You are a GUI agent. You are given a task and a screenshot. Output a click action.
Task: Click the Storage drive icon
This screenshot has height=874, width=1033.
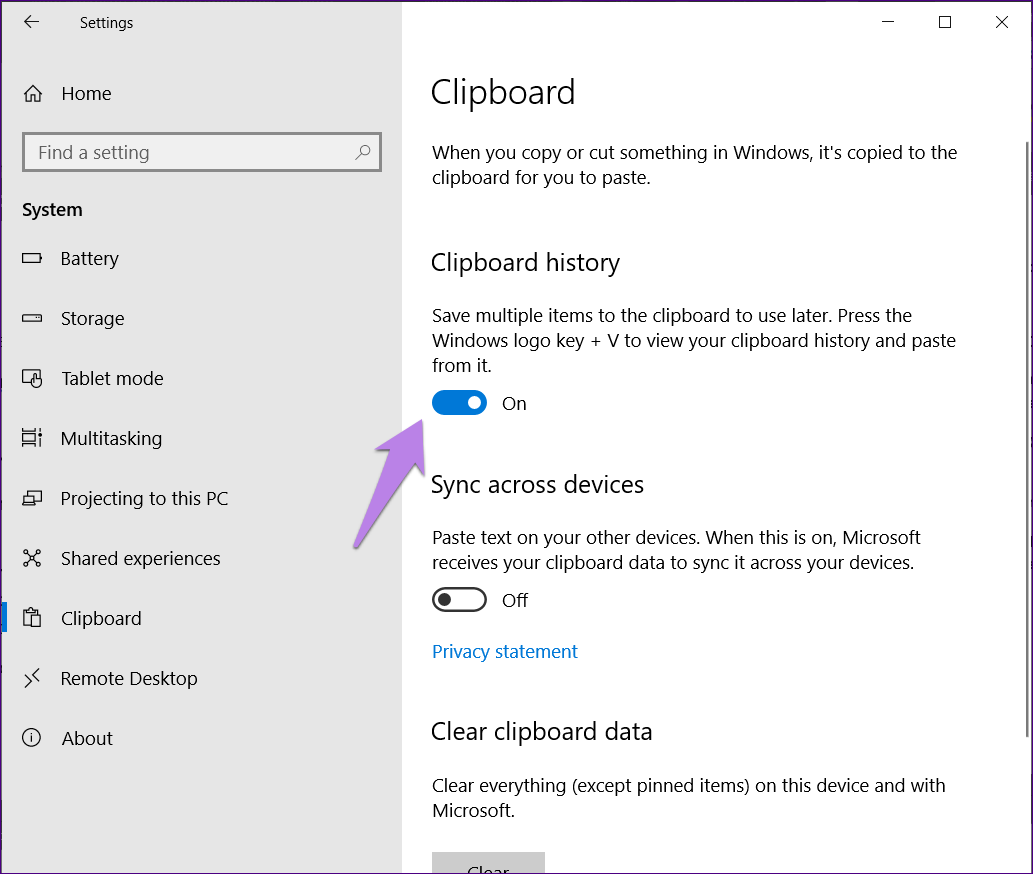(x=32, y=318)
